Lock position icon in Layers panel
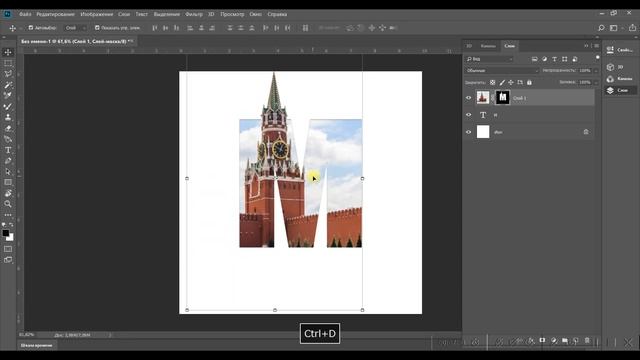Image resolution: width=640 pixels, height=360 pixels. [511, 82]
